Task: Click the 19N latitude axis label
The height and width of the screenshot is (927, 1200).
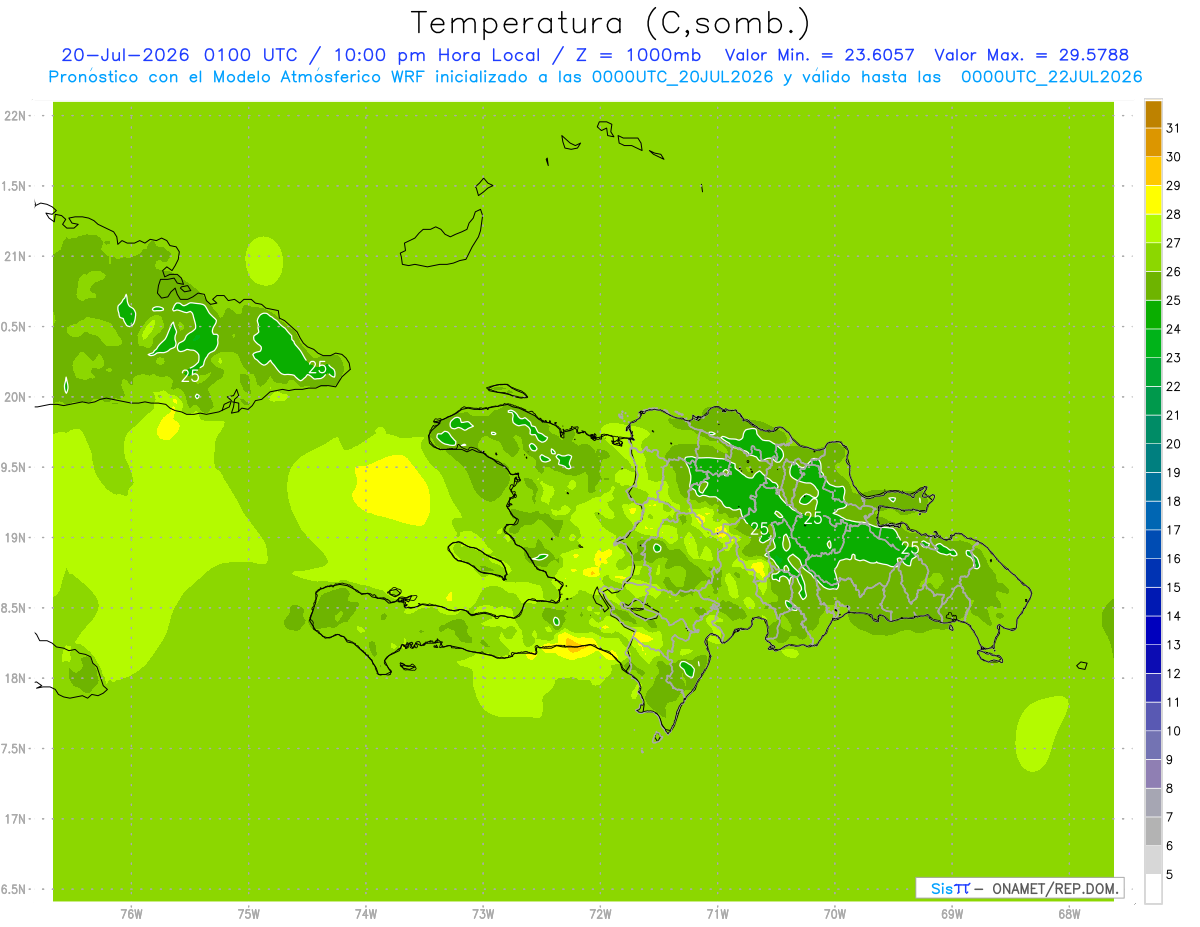Action: tap(16, 538)
